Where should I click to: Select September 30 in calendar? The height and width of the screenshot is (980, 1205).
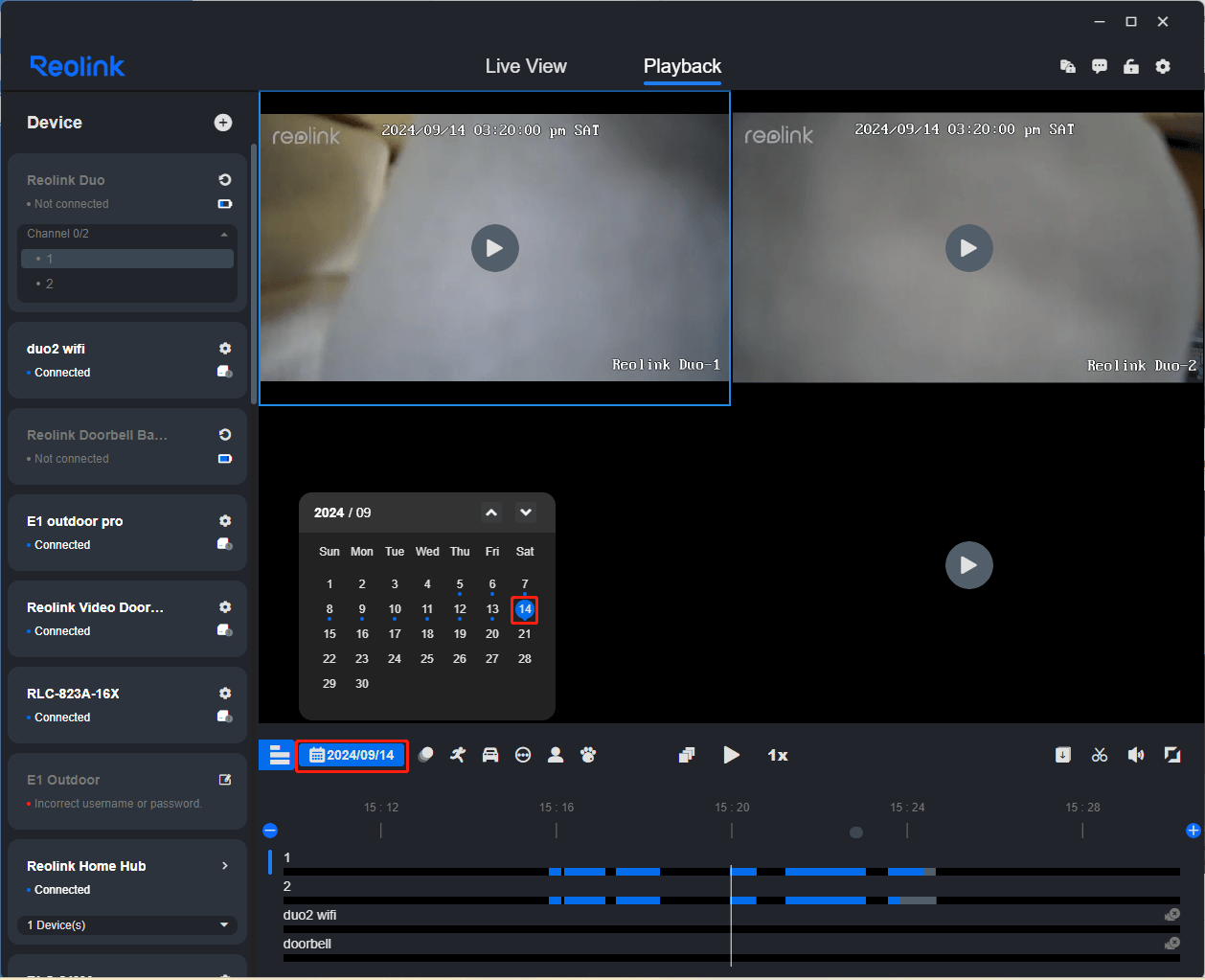(362, 684)
